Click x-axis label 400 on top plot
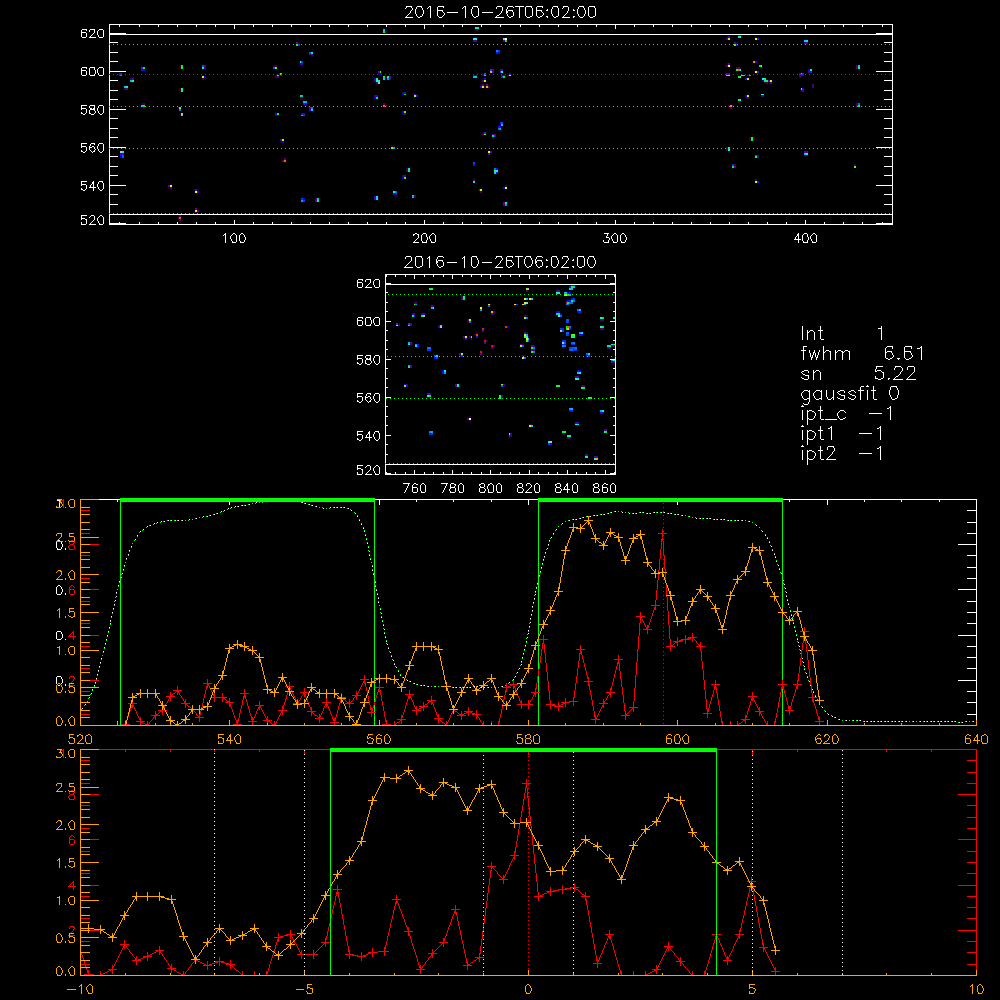Image resolution: width=1000 pixels, height=1000 pixels. 805,239
